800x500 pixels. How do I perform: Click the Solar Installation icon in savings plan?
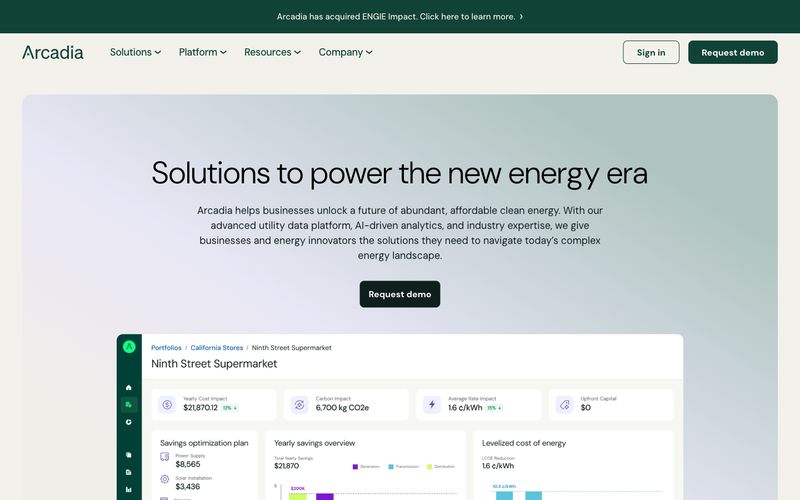pyautogui.click(x=165, y=479)
